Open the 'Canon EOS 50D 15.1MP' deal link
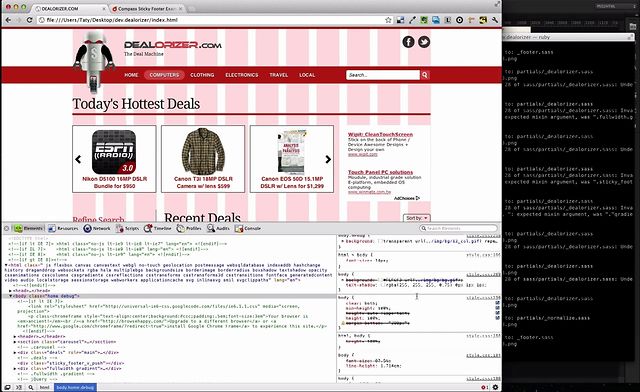The width and height of the screenshot is (640, 392). point(292,183)
